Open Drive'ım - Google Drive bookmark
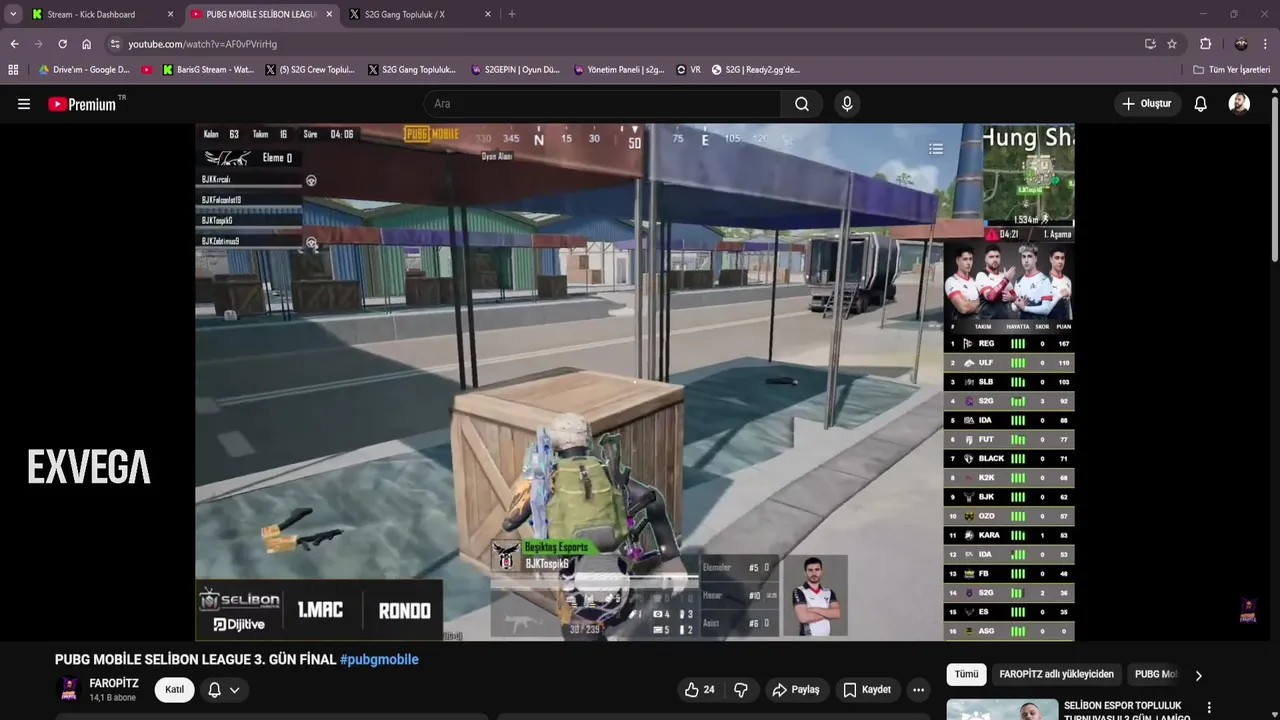 coord(84,70)
